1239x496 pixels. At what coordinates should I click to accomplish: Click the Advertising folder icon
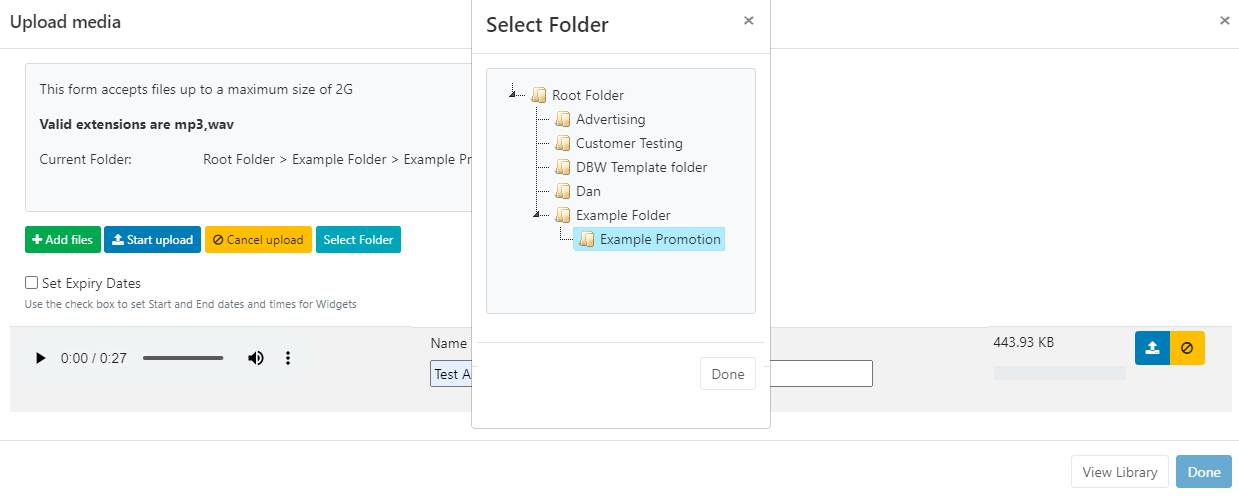tap(563, 119)
